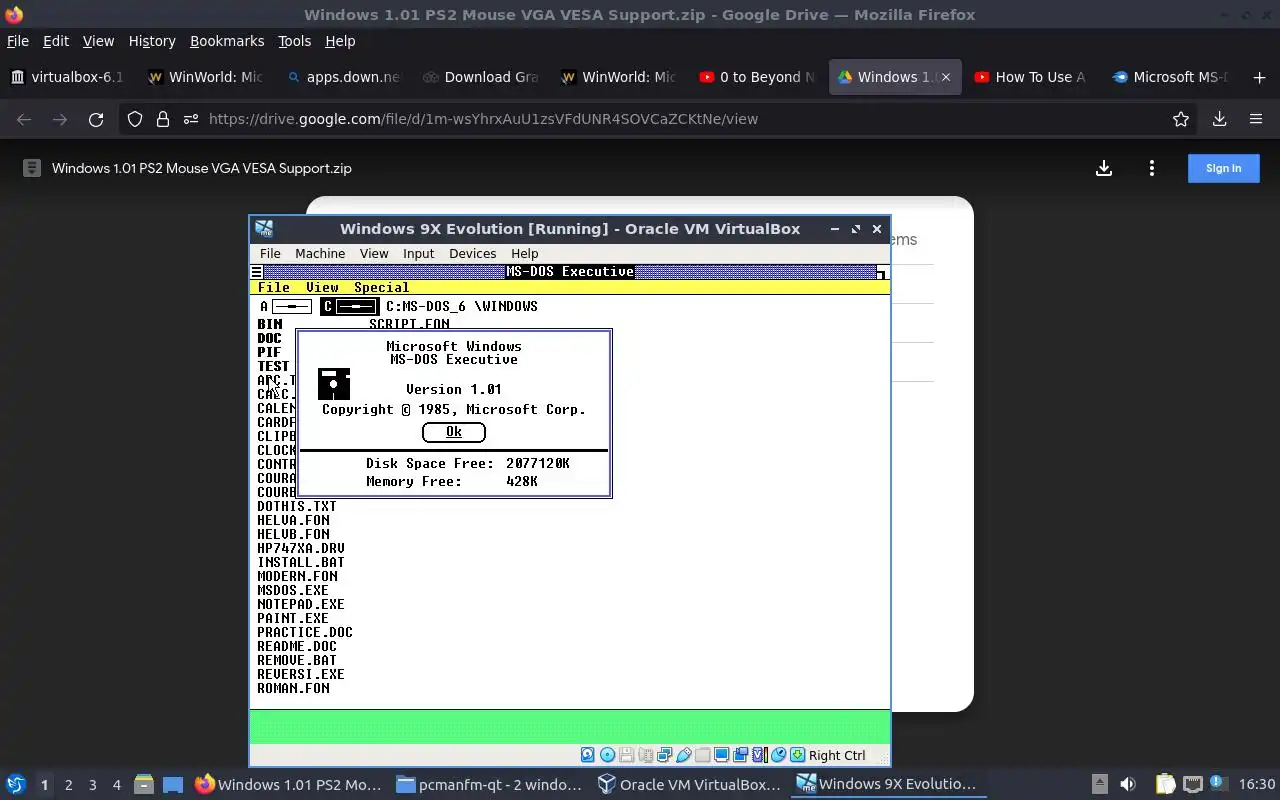The image size is (1280, 800).
Task: Click the floppy disk icon in About dialog
Action: 334,384
